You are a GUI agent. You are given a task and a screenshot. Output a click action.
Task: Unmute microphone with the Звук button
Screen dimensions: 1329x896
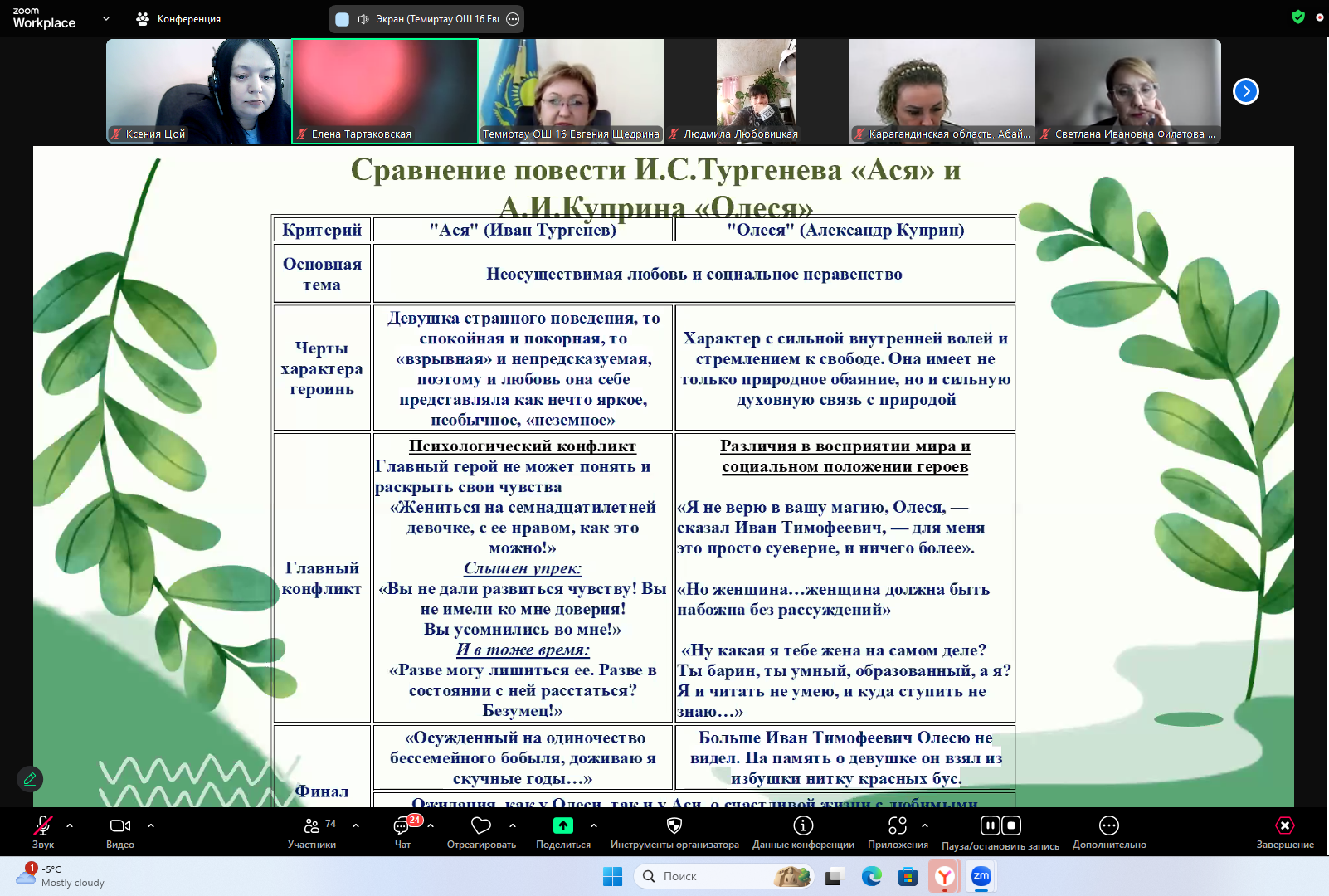pyautogui.click(x=43, y=826)
